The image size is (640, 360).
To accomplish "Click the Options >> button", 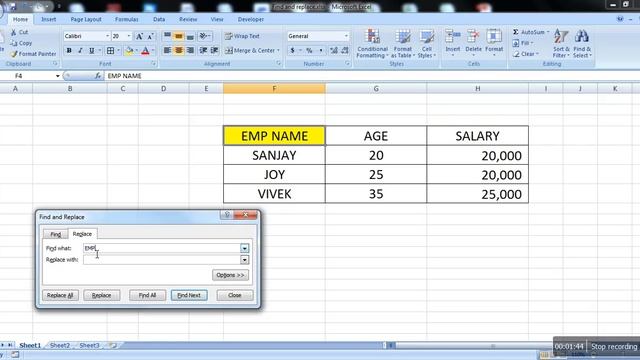I will (230, 275).
